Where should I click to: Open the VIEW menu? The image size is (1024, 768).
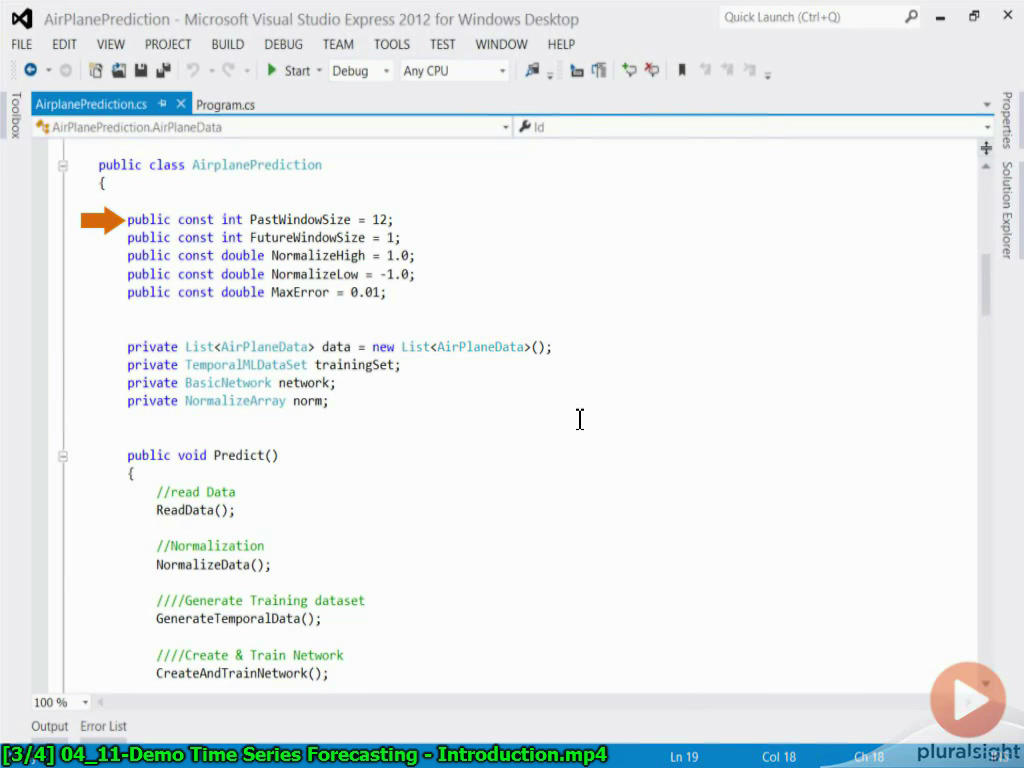coord(110,44)
